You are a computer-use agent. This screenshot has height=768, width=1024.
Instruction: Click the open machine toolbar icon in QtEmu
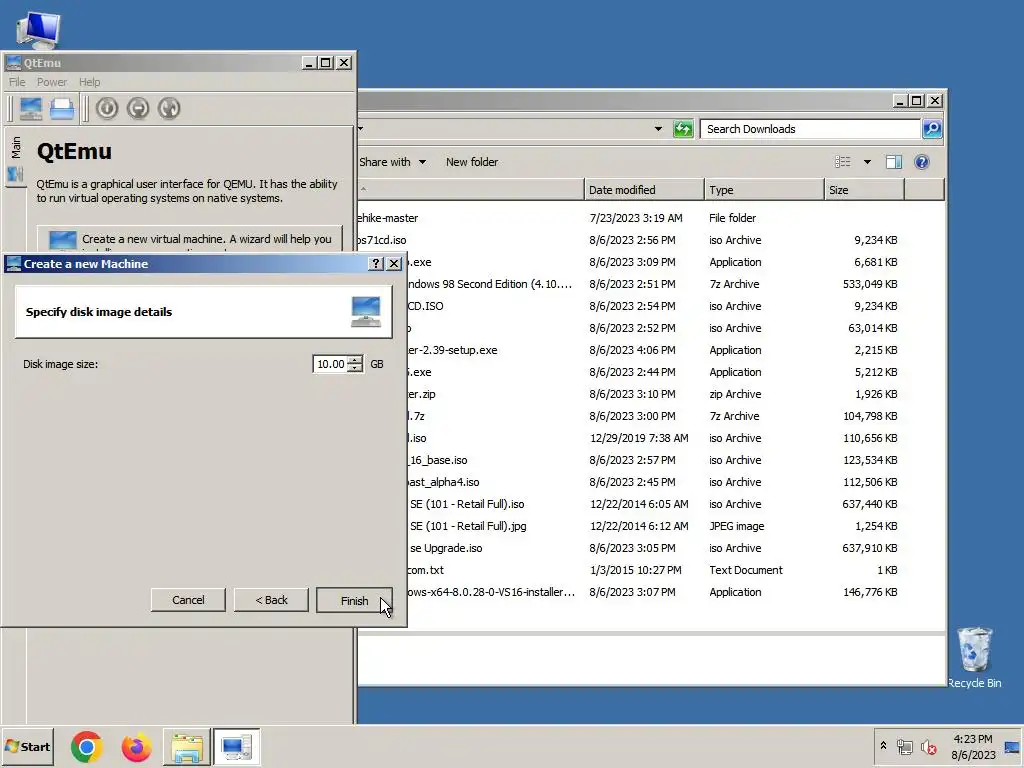[62, 108]
